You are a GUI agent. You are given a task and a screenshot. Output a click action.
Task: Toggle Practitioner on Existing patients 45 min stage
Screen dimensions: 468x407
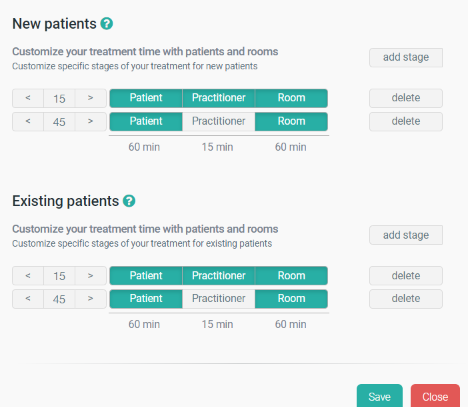pos(219,299)
